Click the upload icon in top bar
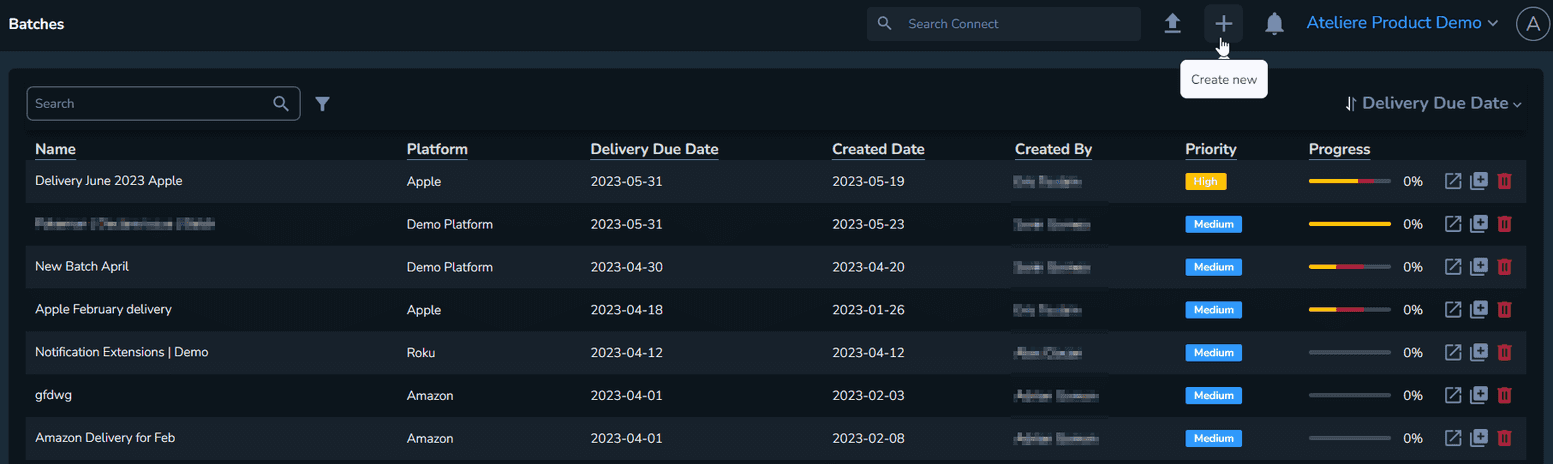Image resolution: width=1553 pixels, height=464 pixels. tap(1173, 24)
